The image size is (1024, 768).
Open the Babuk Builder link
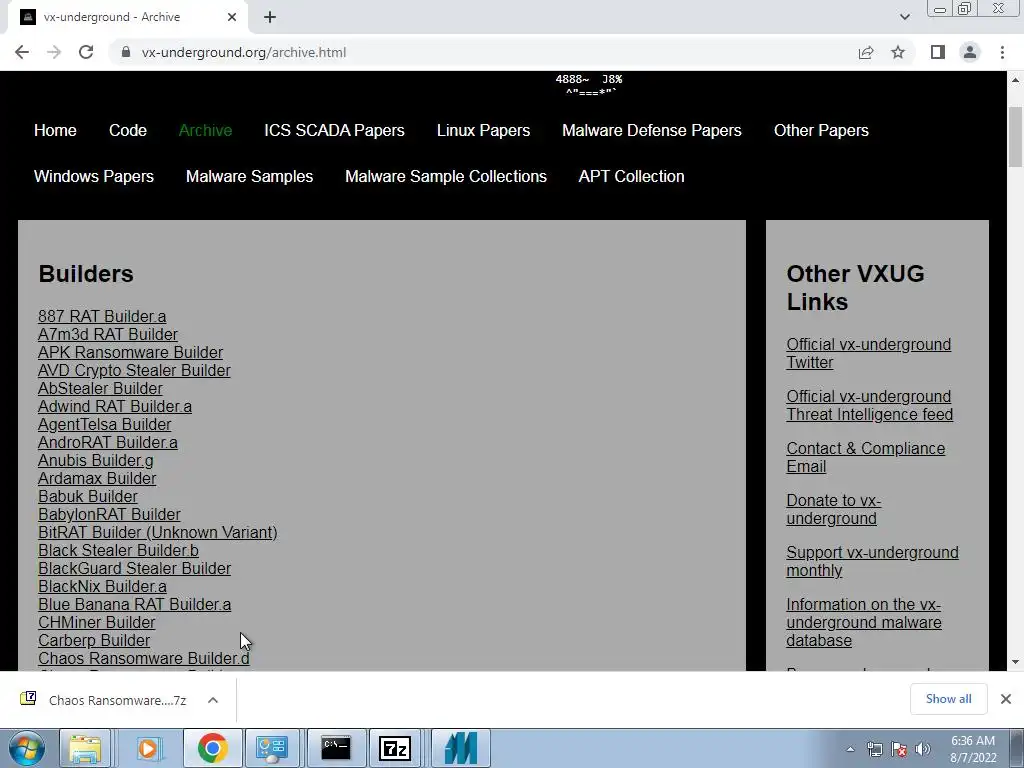tap(88, 496)
